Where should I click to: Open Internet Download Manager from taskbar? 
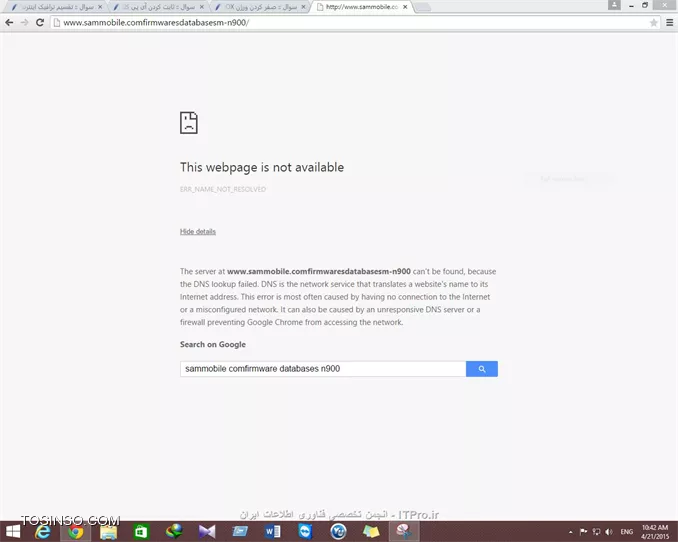point(174,531)
